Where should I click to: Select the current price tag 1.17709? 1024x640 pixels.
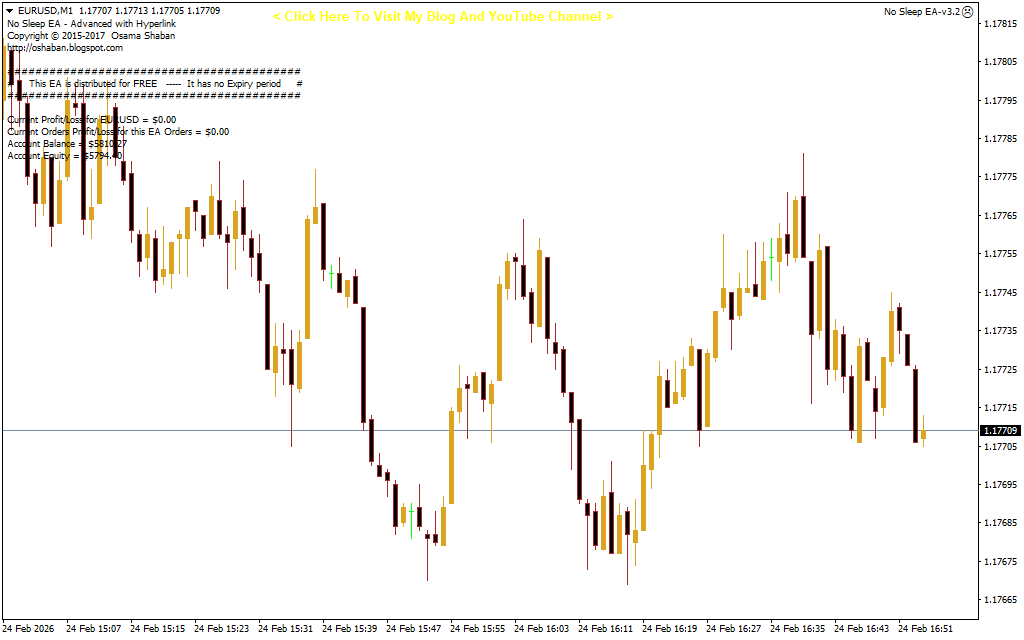[1000, 431]
